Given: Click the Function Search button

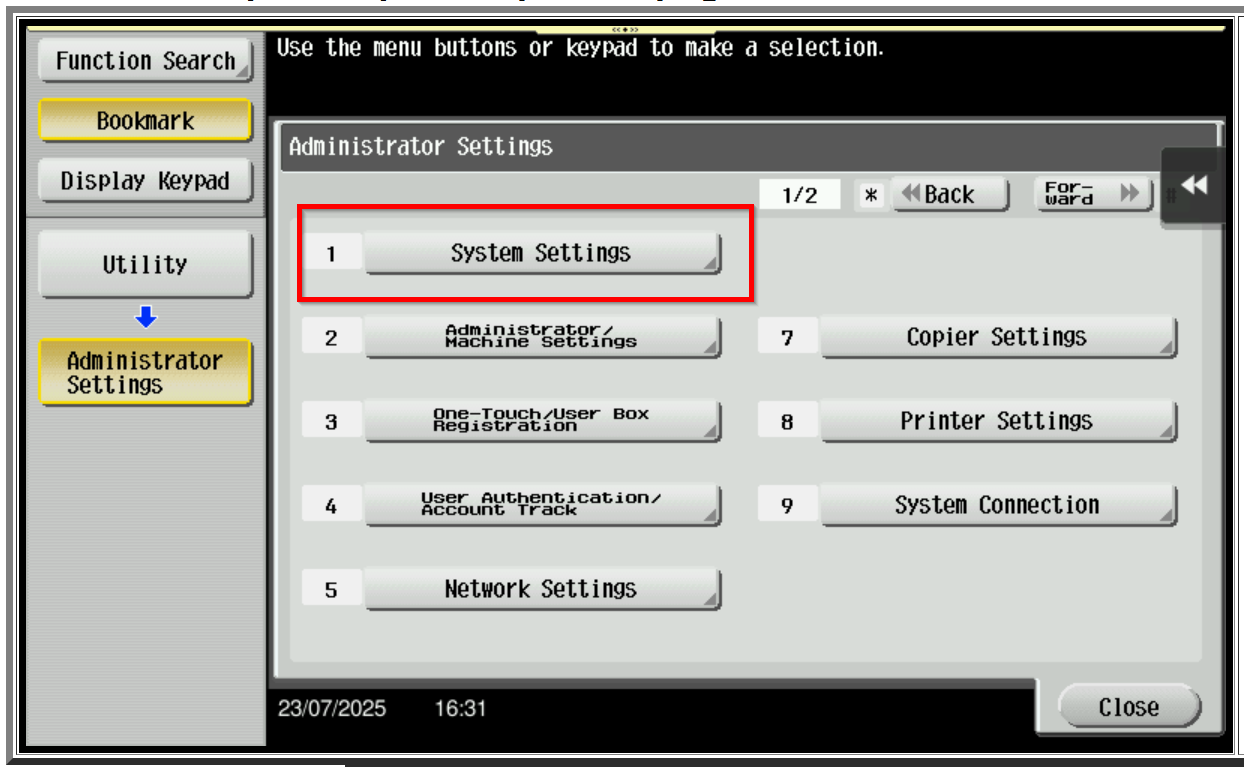Looking at the screenshot, I should [x=145, y=61].
